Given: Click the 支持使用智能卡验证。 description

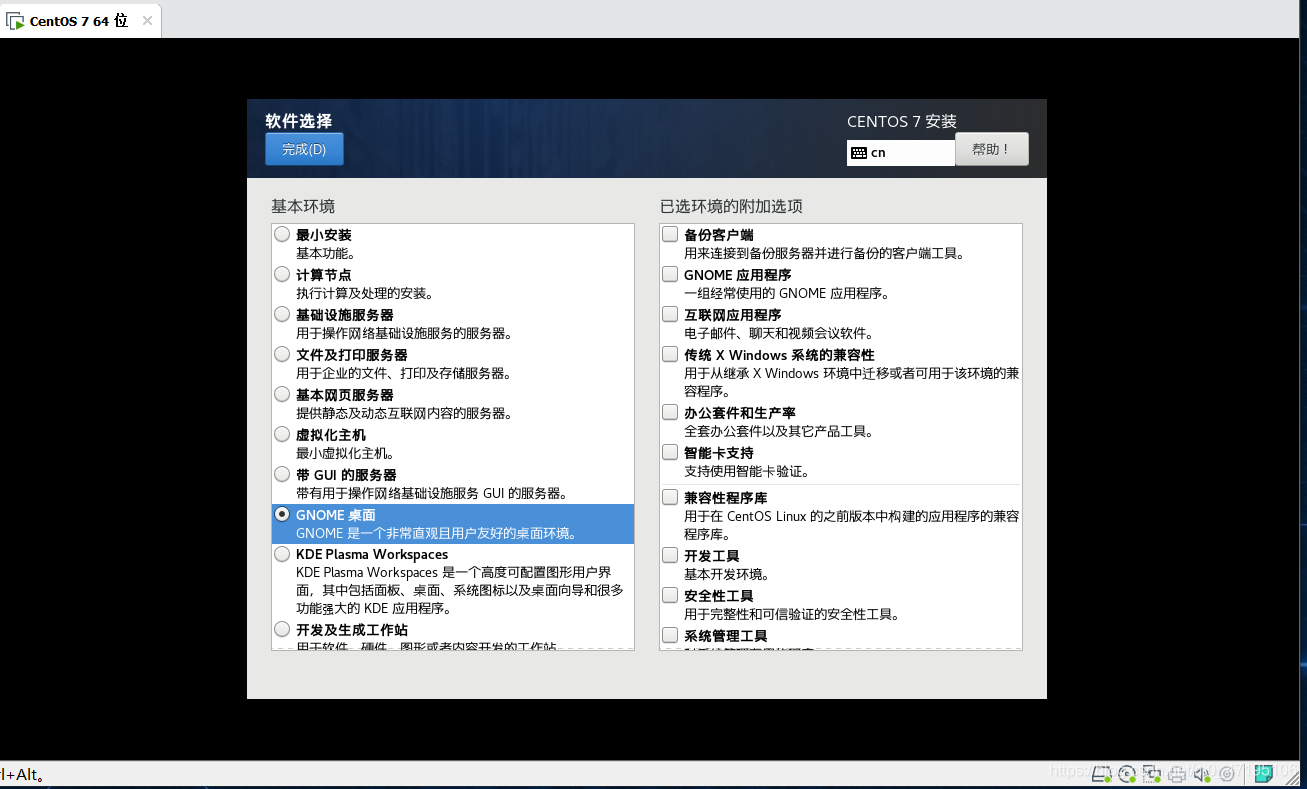Looking at the screenshot, I should point(747,472).
